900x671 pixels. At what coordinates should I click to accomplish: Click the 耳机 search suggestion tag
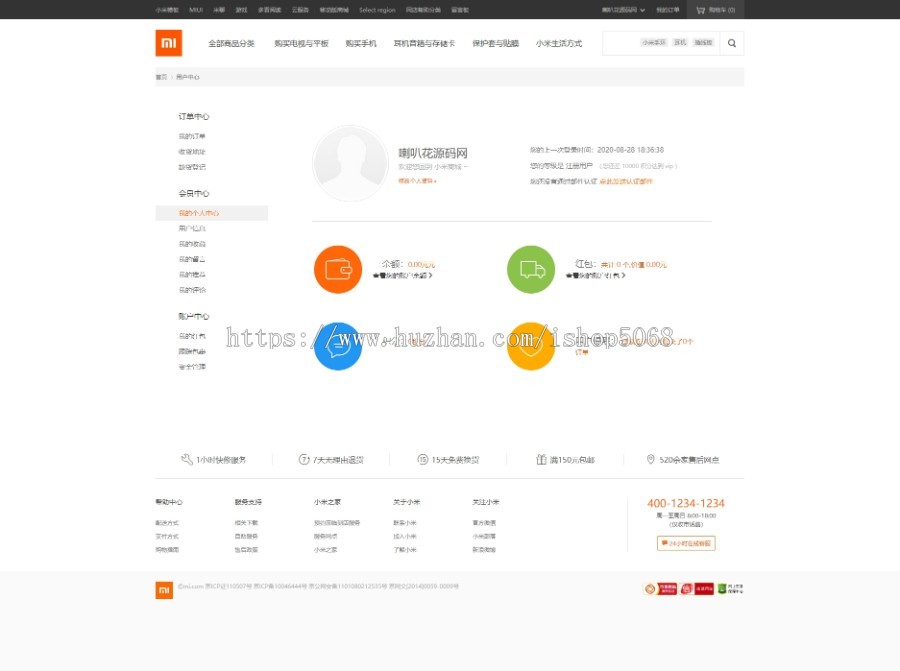(x=680, y=42)
